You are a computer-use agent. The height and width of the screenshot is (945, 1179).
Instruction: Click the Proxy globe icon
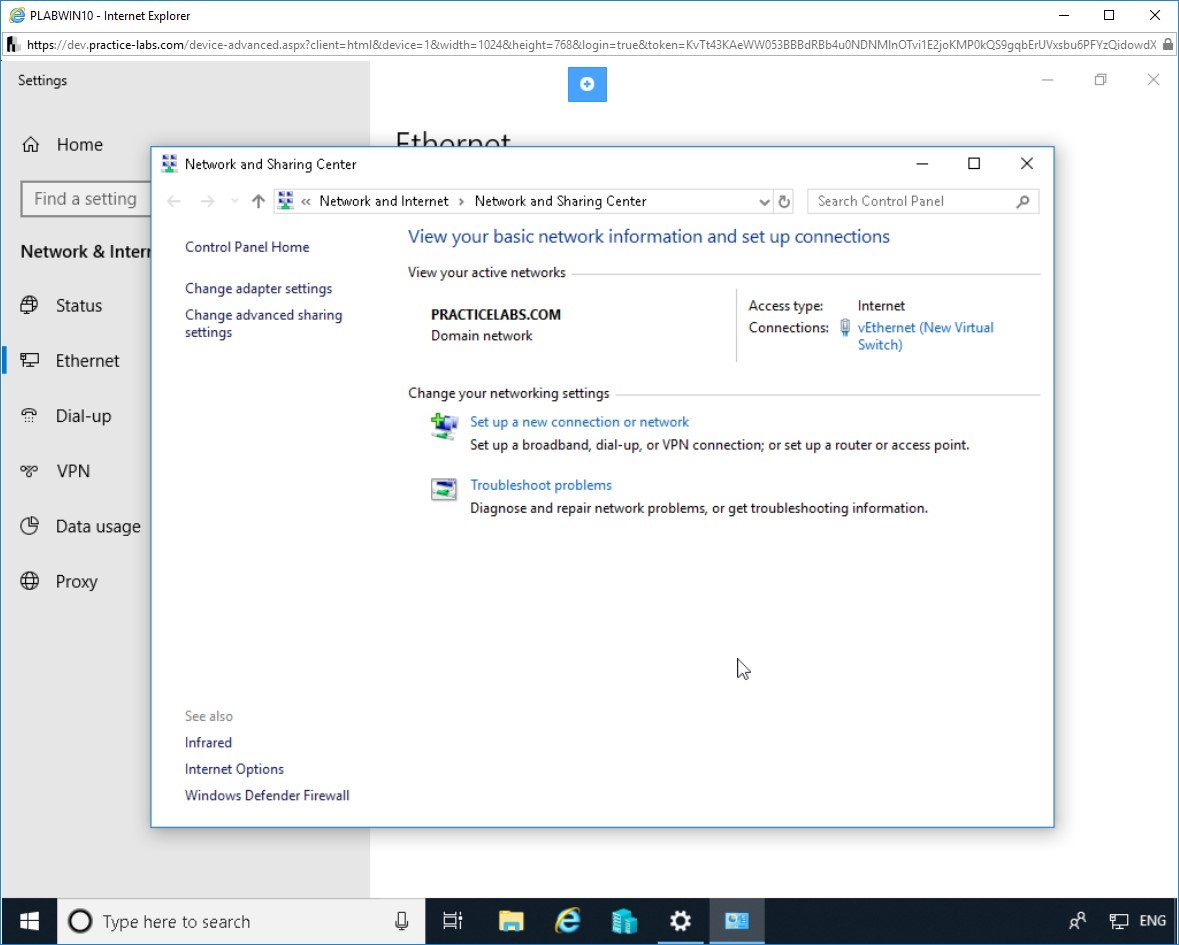click(29, 581)
